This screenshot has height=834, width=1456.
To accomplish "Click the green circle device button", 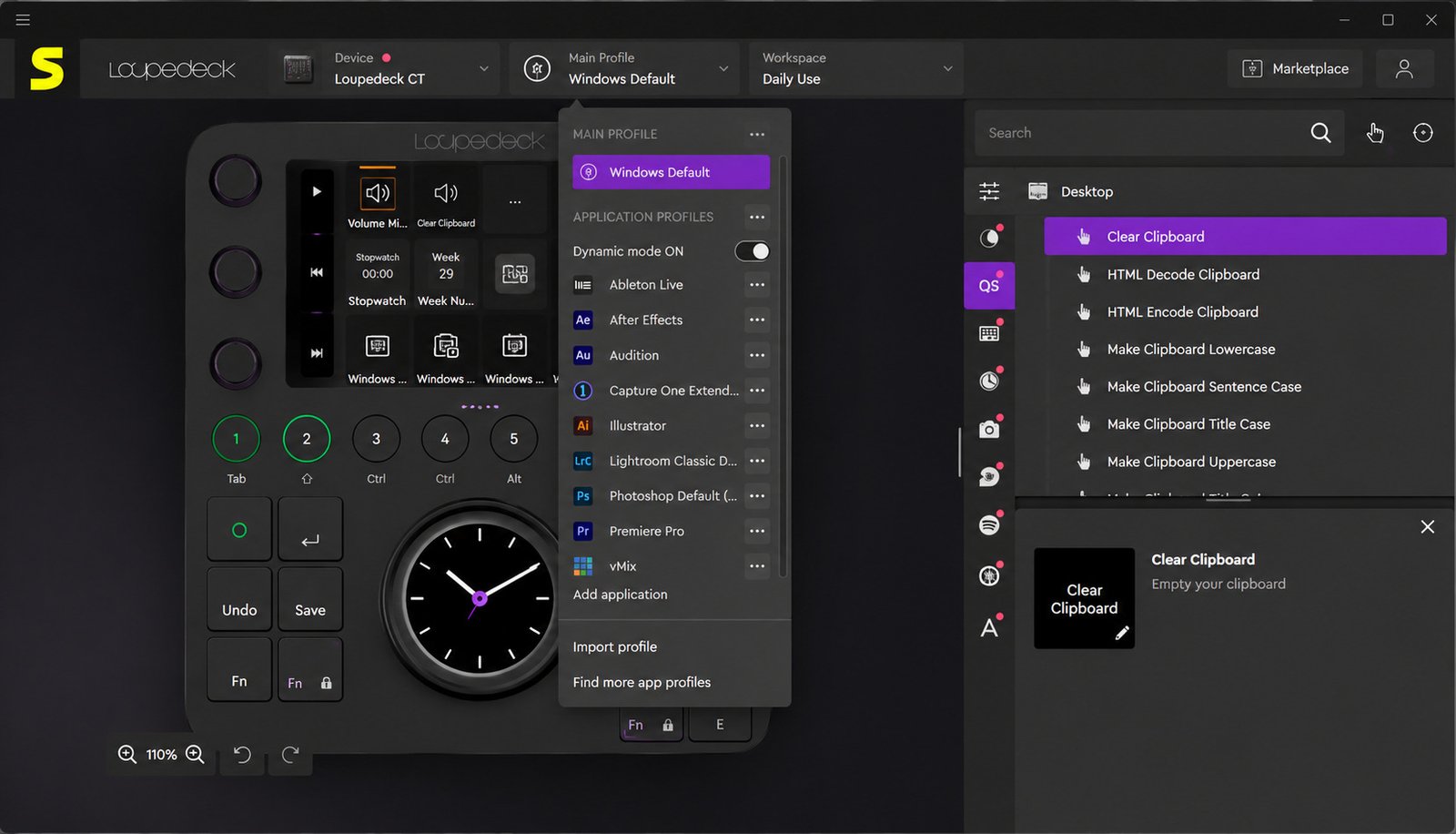I will pos(239,529).
